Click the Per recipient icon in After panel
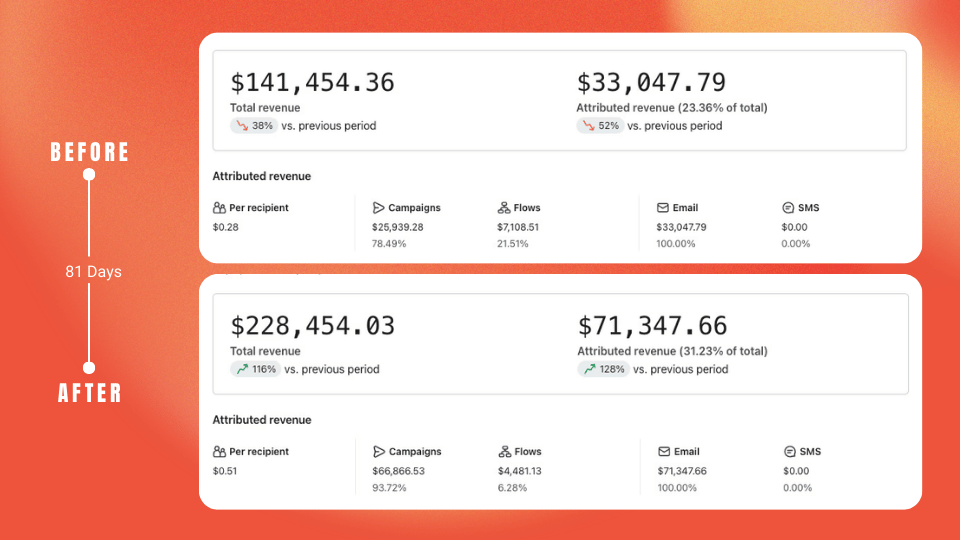This screenshot has height=540, width=960. click(220, 452)
